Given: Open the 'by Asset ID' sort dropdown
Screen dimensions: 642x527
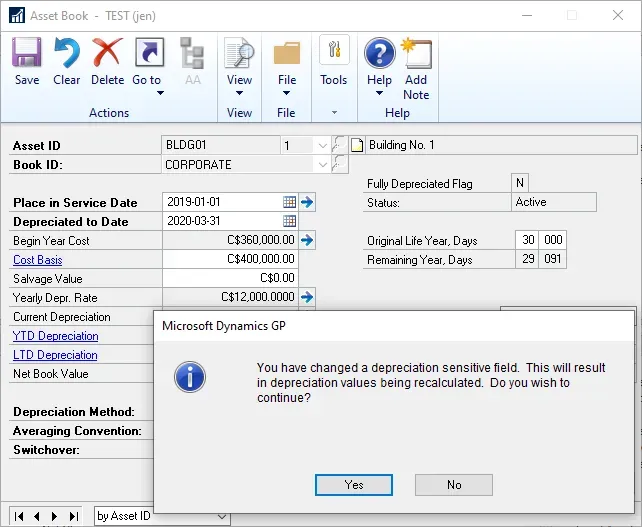Looking at the screenshot, I should click(x=221, y=516).
